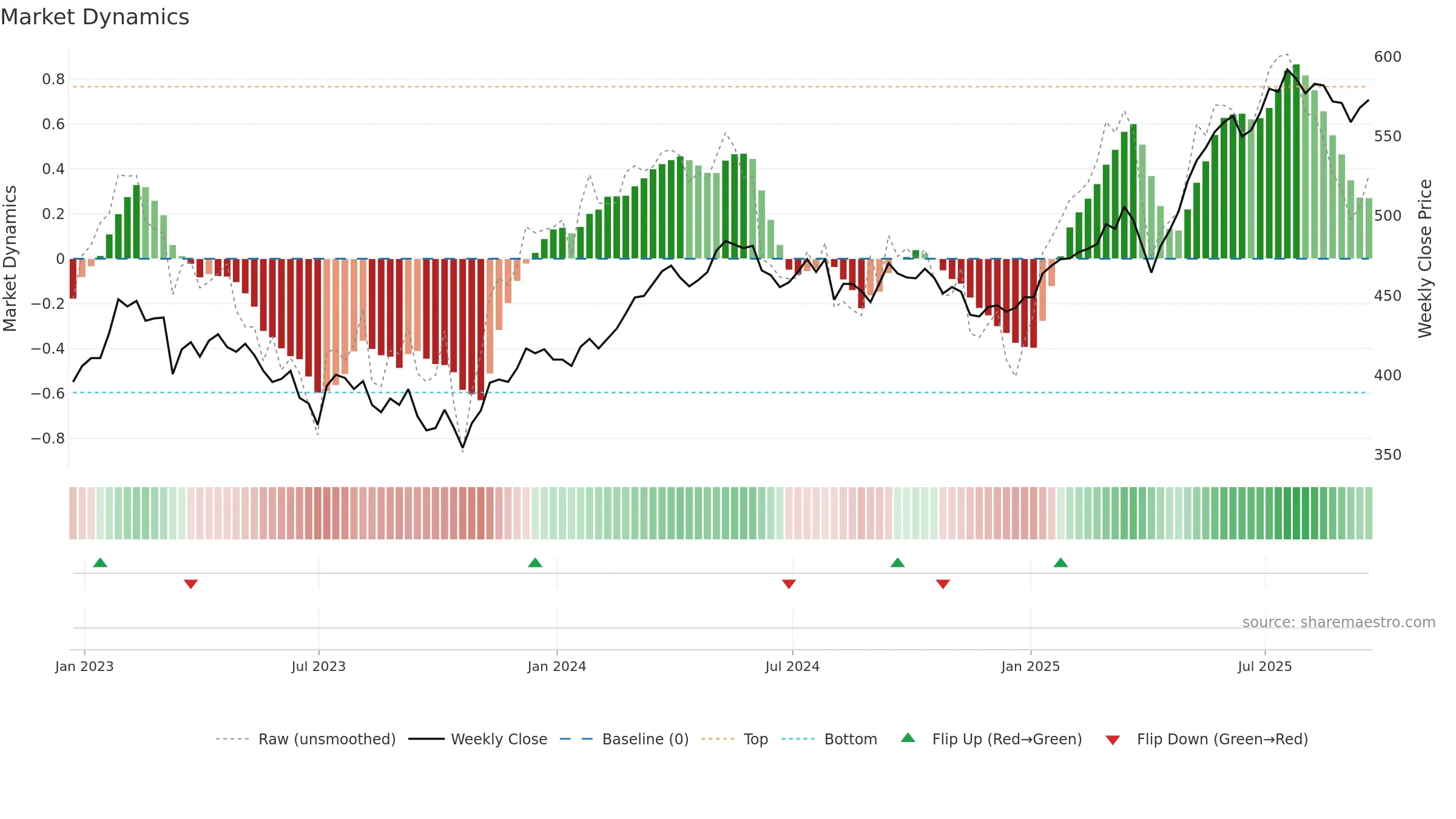Click the Weekly Close Price axis title

click(1425, 258)
